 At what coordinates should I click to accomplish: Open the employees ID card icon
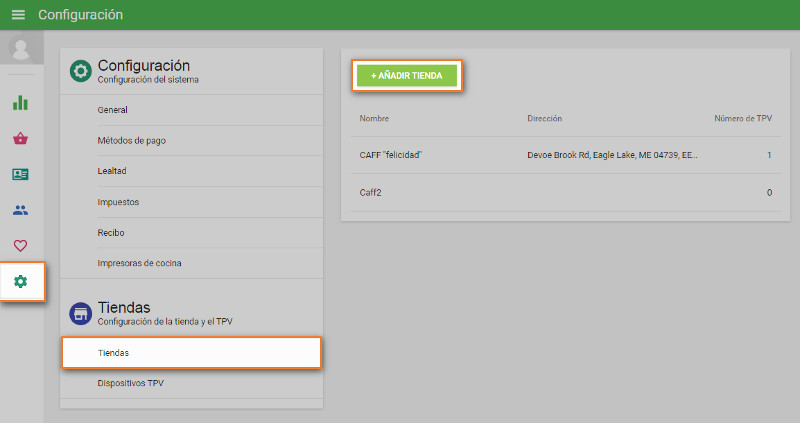[x=20, y=174]
